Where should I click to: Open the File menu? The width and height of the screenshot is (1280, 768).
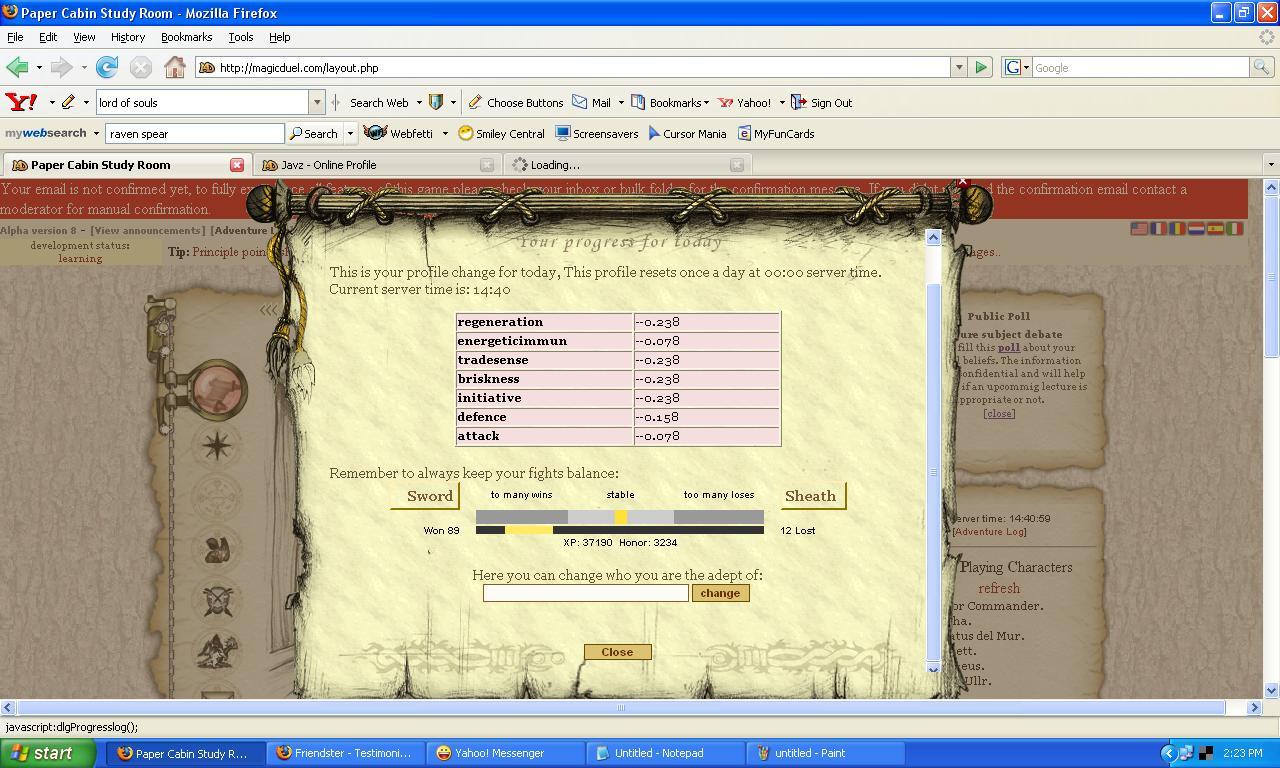coord(15,37)
